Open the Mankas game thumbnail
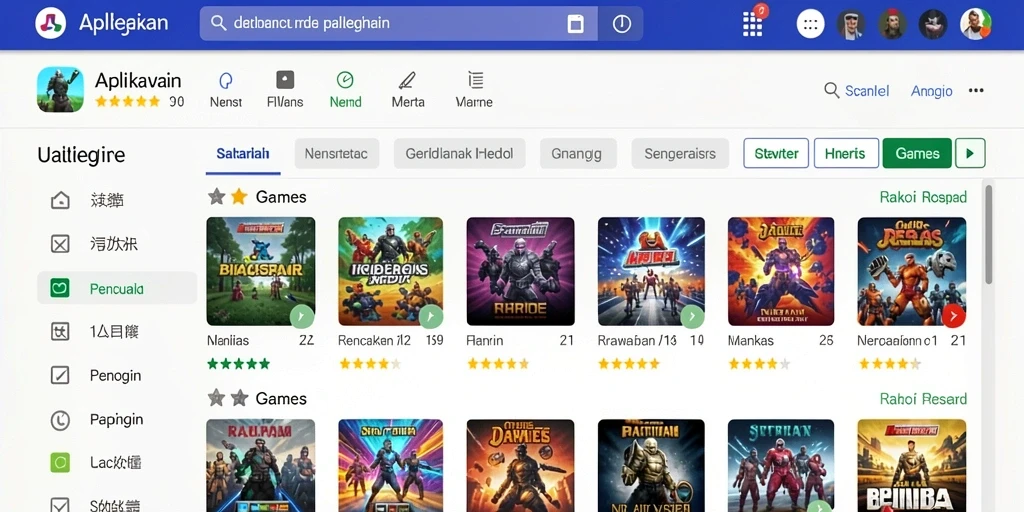 coord(781,271)
